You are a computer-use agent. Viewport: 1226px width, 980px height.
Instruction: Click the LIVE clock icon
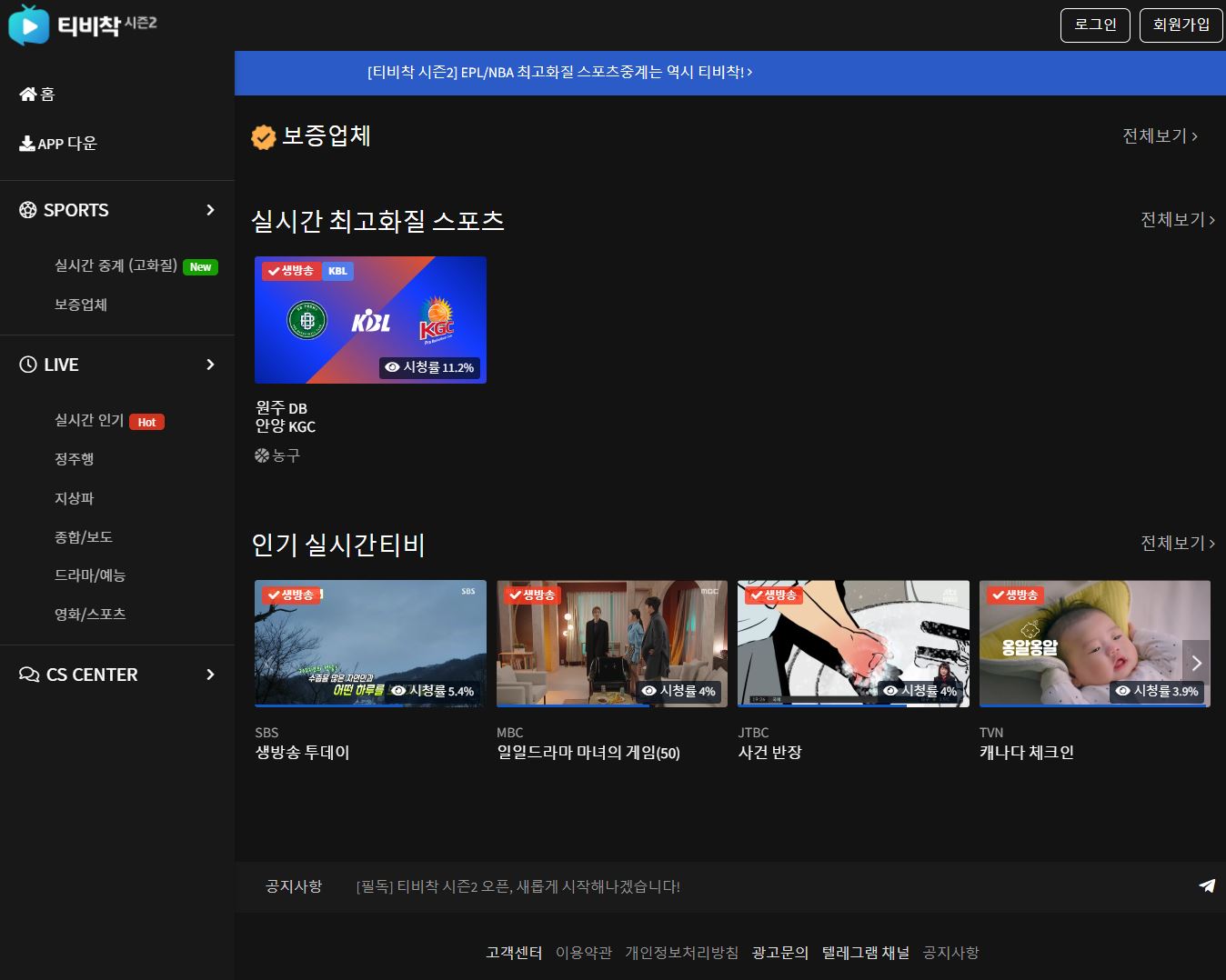28,365
